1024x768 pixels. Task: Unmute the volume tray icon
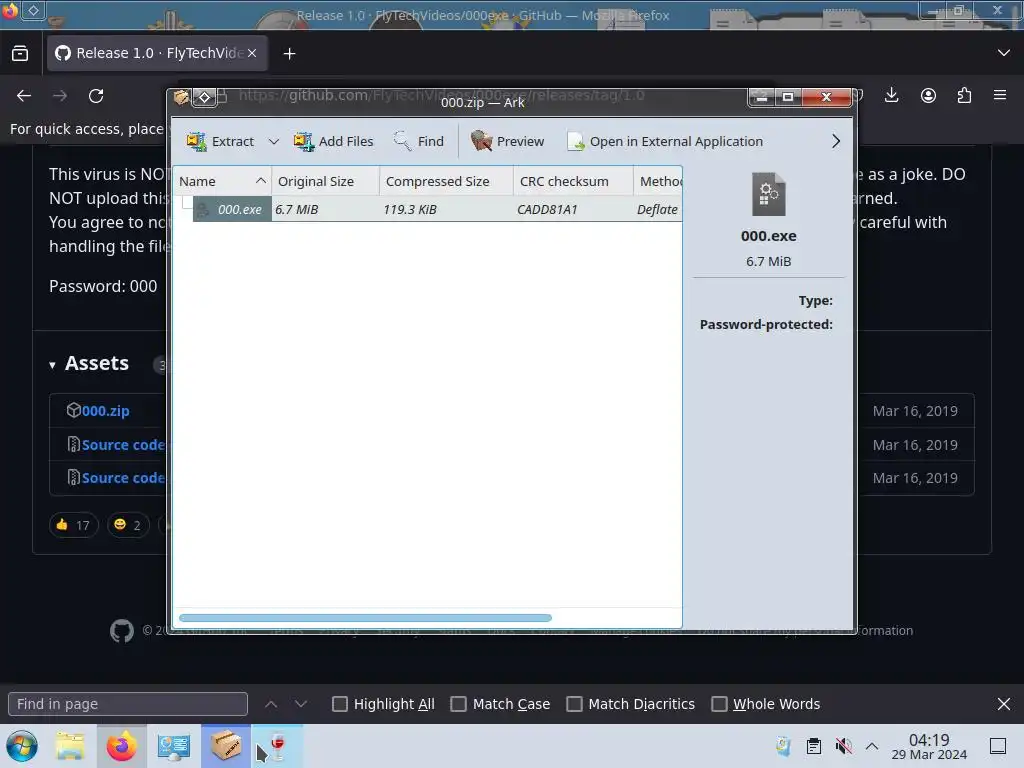pyautogui.click(x=843, y=746)
